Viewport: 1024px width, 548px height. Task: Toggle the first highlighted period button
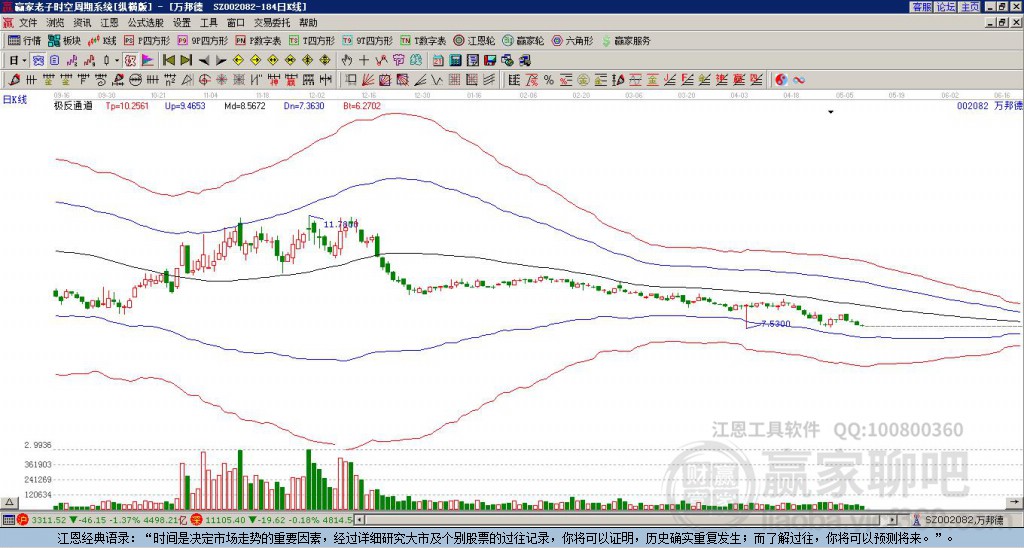click(x=38, y=61)
